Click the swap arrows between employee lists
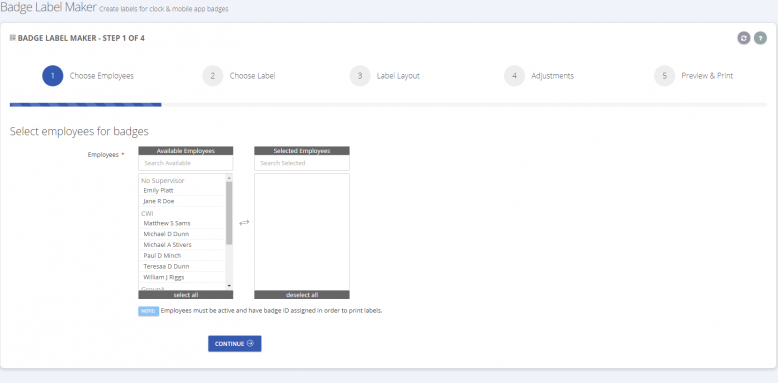Viewport: 778px width, 383px height. point(244,223)
